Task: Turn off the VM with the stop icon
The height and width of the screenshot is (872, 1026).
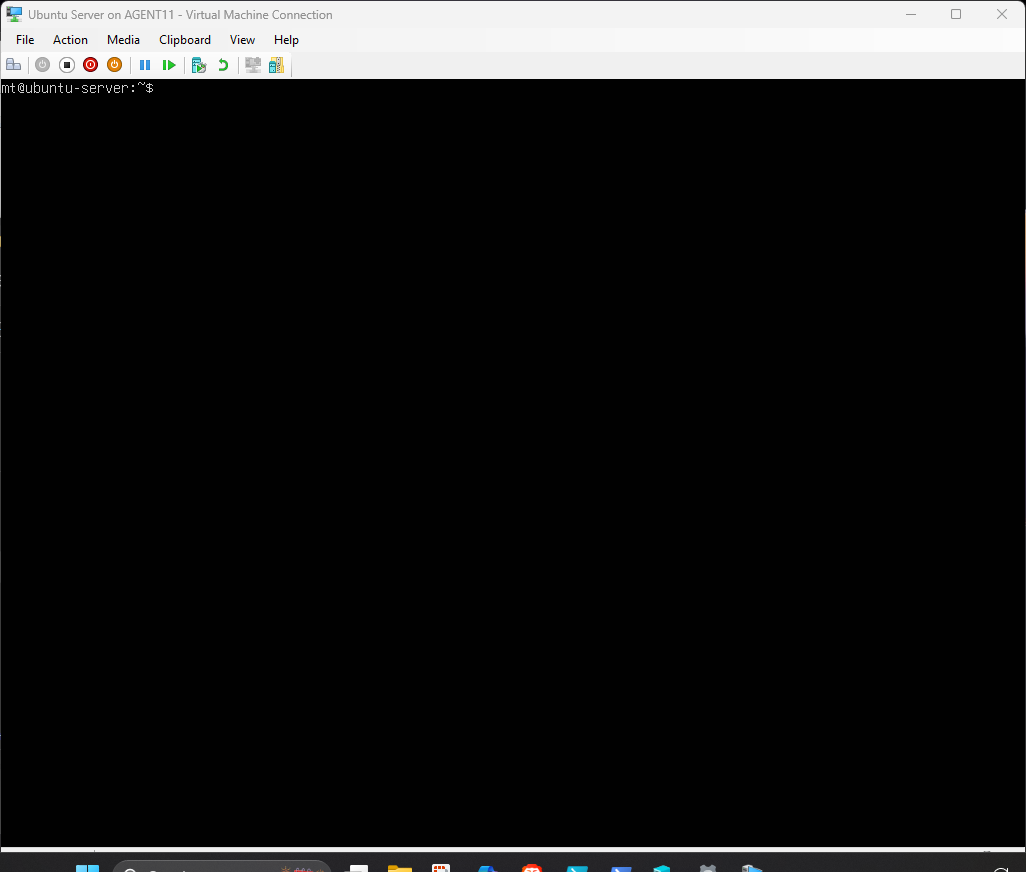Action: pos(67,65)
